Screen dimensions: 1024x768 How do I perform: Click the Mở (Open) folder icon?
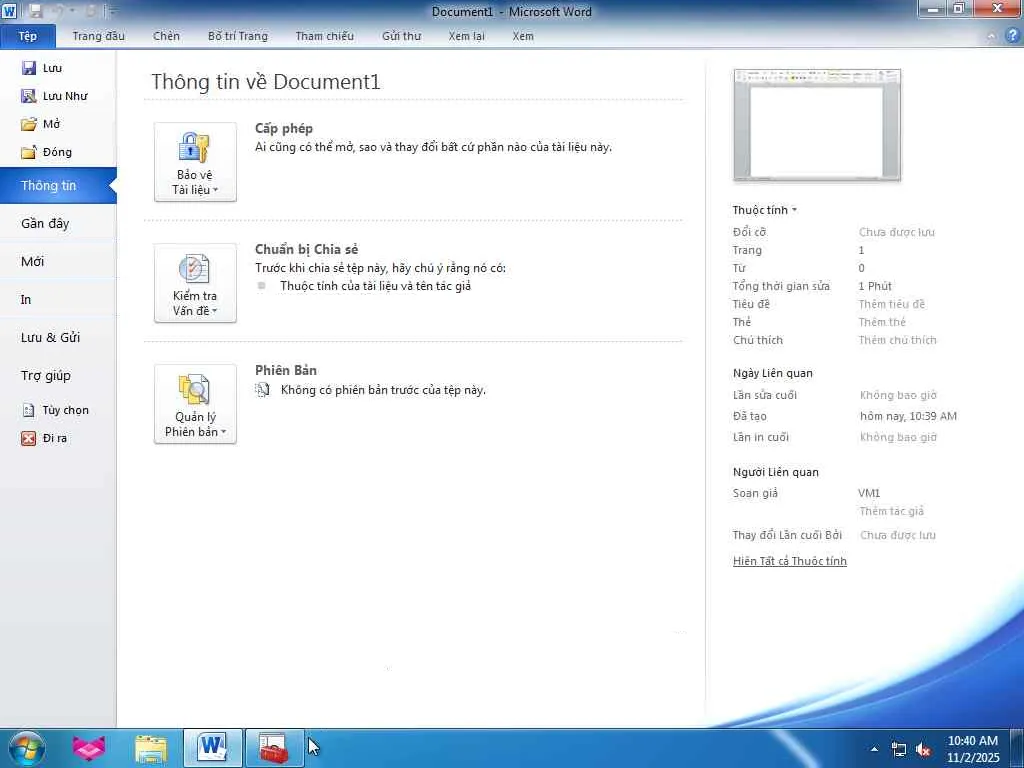tap(29, 124)
